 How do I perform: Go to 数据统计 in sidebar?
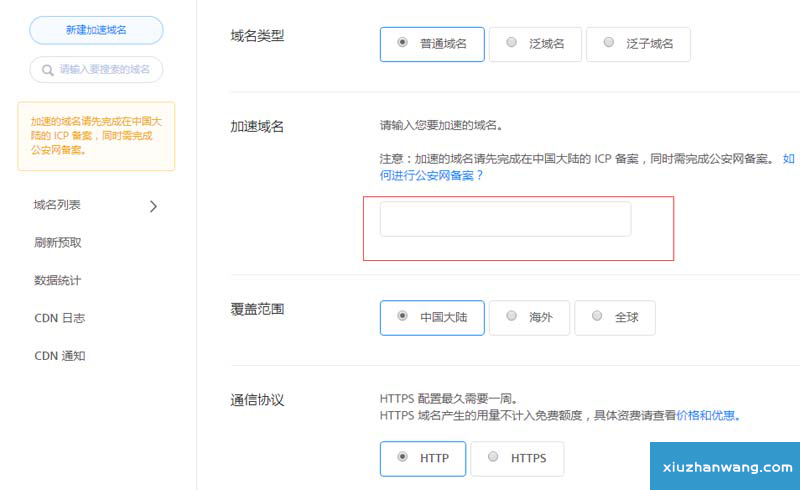(x=58, y=281)
